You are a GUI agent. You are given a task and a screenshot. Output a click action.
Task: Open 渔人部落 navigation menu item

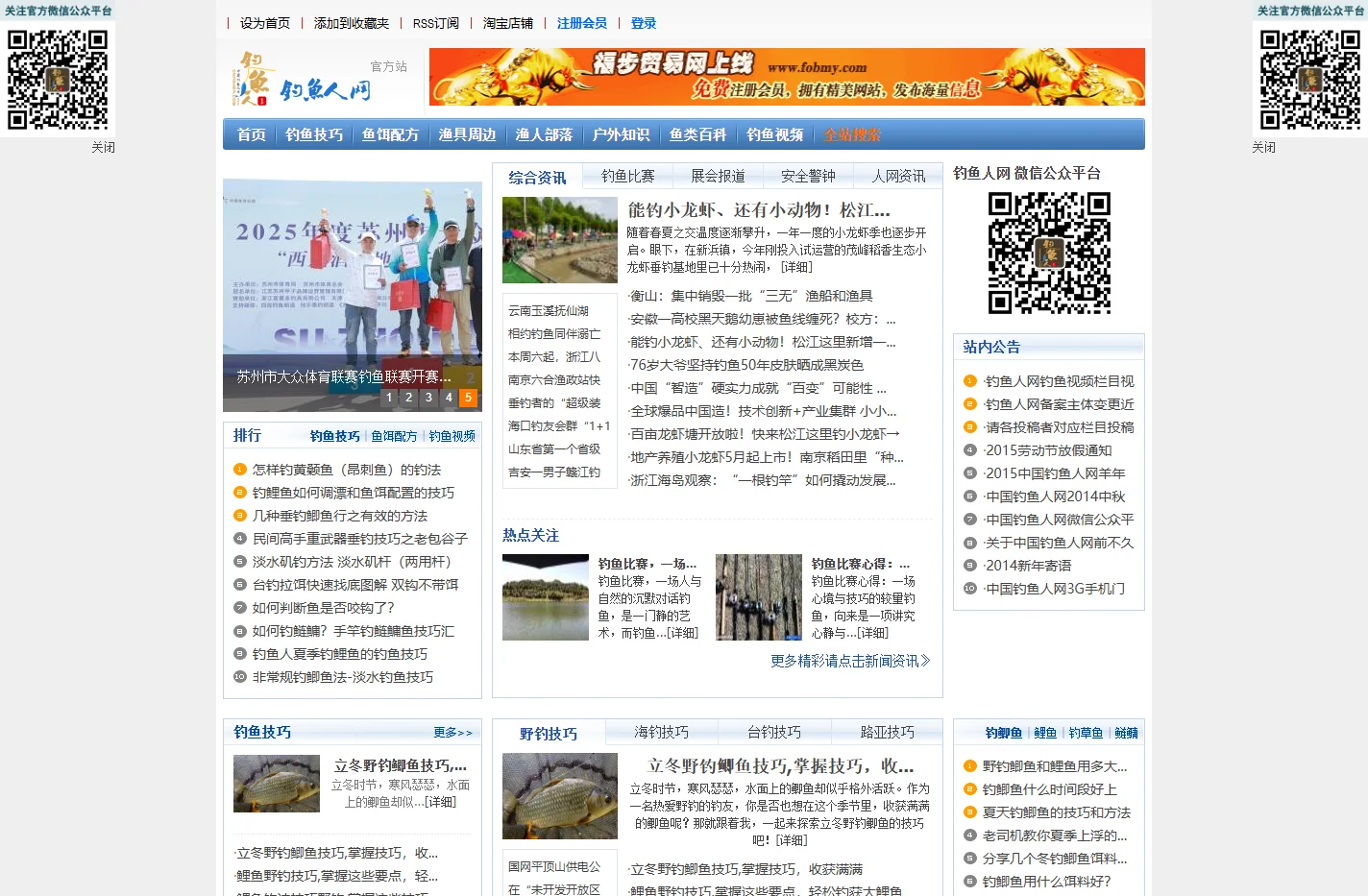click(545, 134)
